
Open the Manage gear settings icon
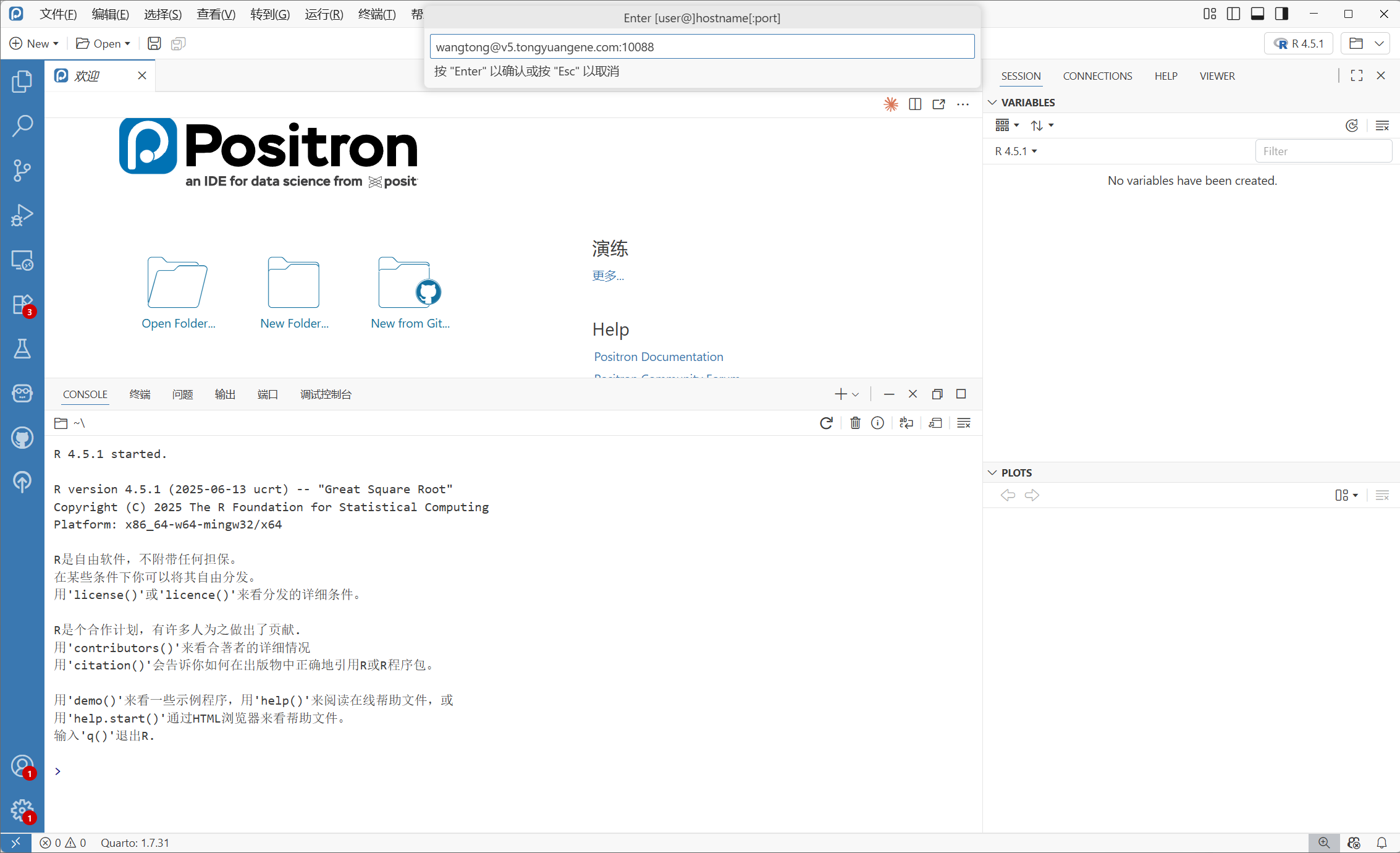pos(22,810)
